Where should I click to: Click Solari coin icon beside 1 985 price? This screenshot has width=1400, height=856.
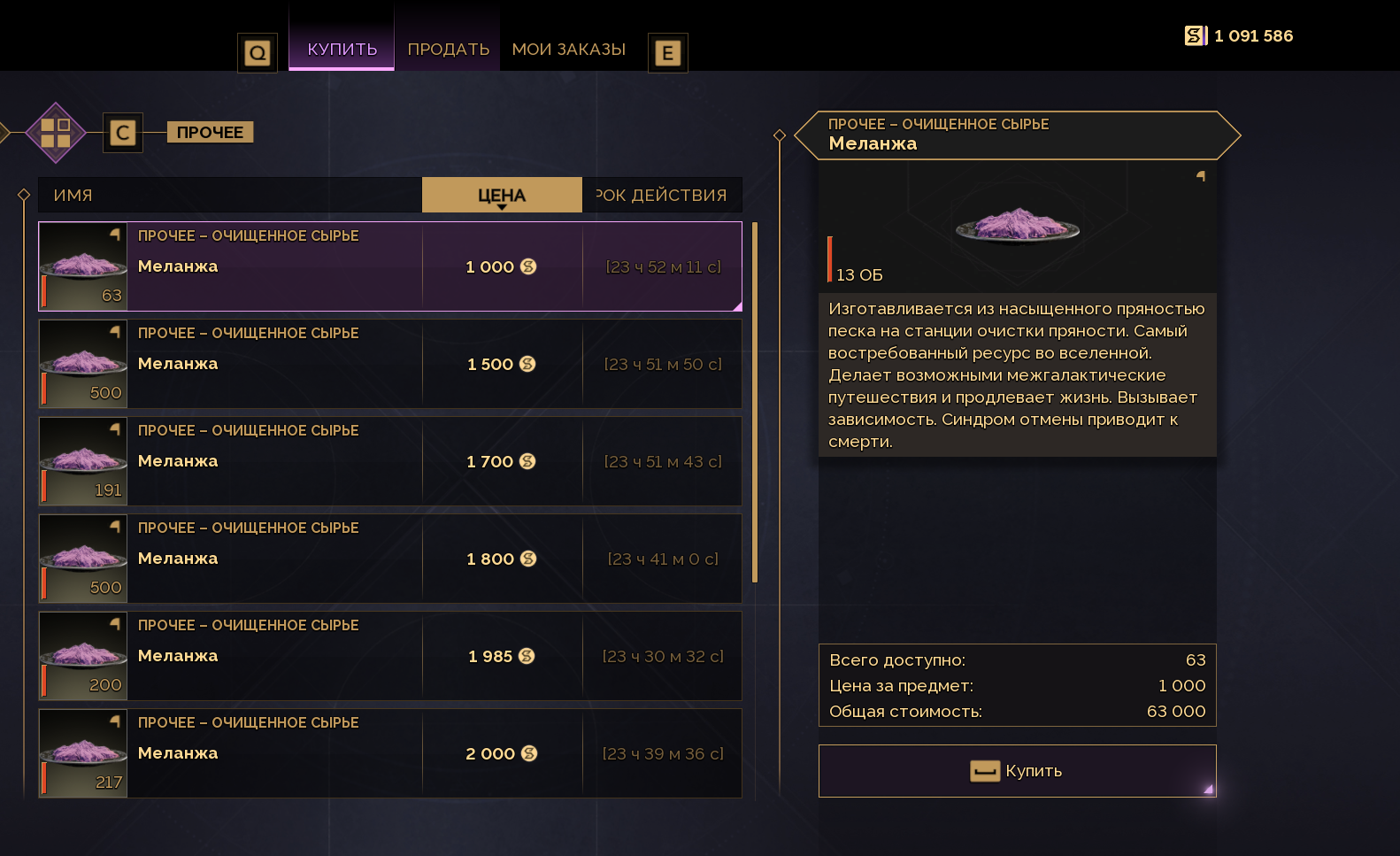pyautogui.click(x=527, y=656)
